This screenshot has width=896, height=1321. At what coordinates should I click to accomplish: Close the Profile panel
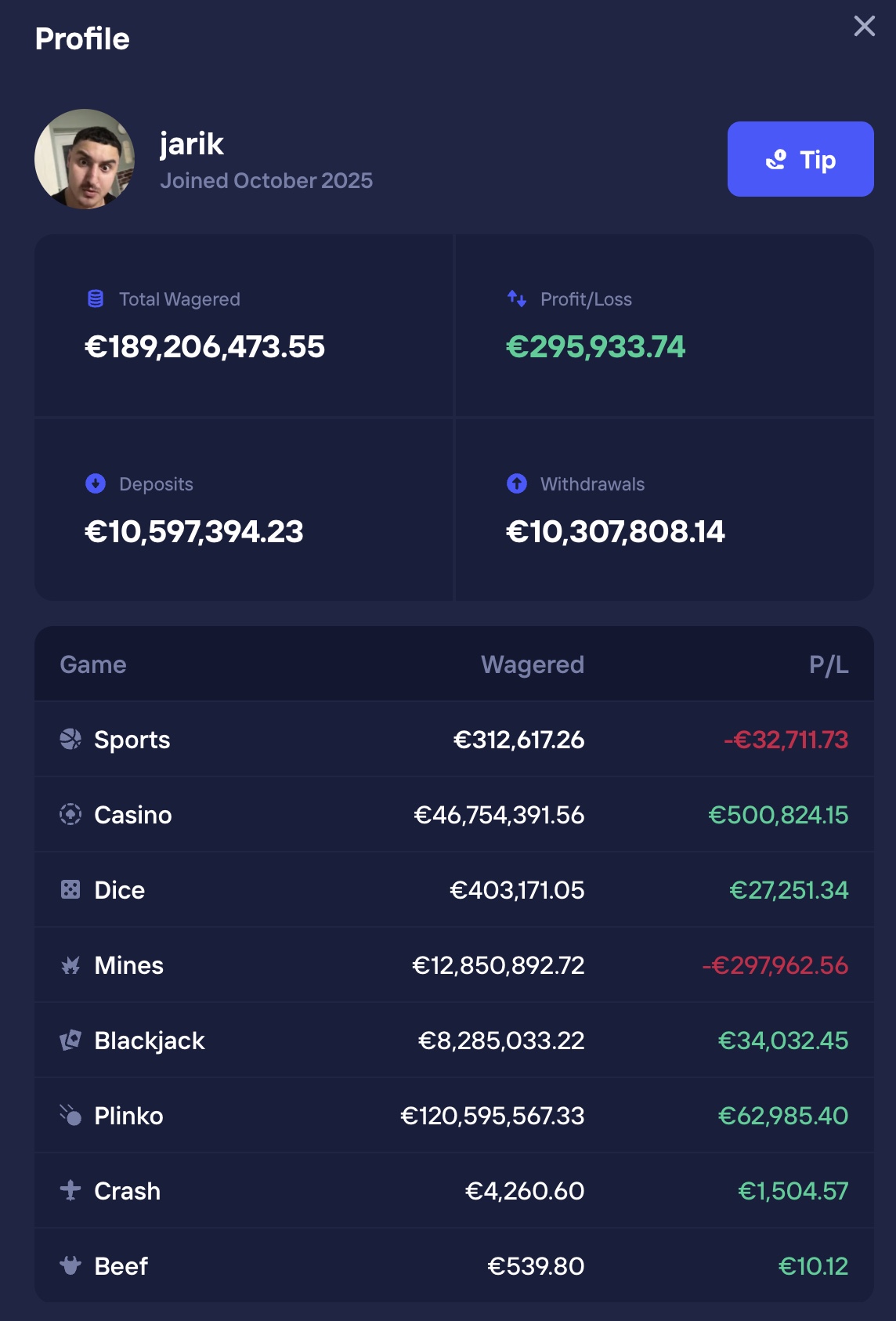click(x=864, y=26)
